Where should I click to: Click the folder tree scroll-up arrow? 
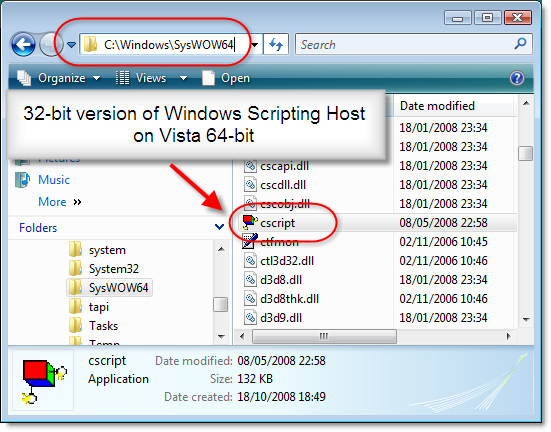(221, 250)
